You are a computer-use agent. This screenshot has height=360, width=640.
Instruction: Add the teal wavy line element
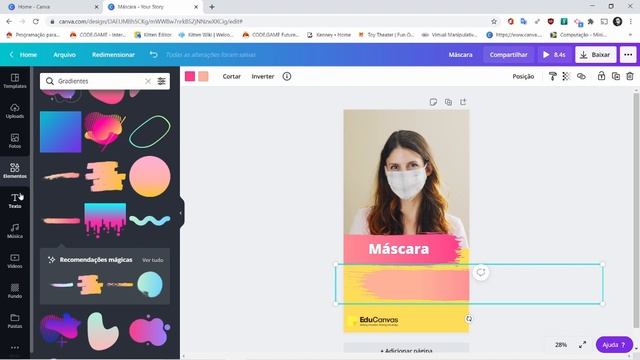pyautogui.click(x=150, y=221)
